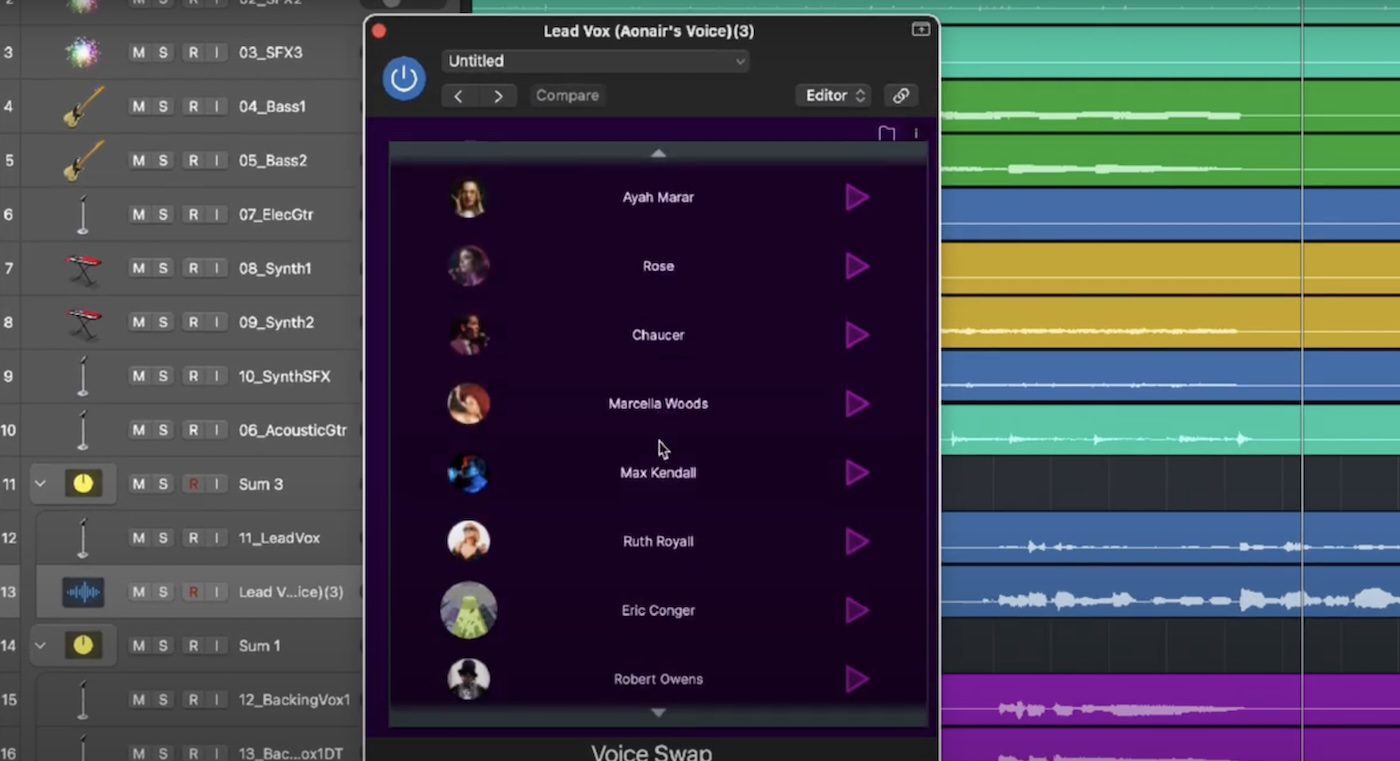
Task: Toggle the plugin power bypass button
Action: (404, 79)
